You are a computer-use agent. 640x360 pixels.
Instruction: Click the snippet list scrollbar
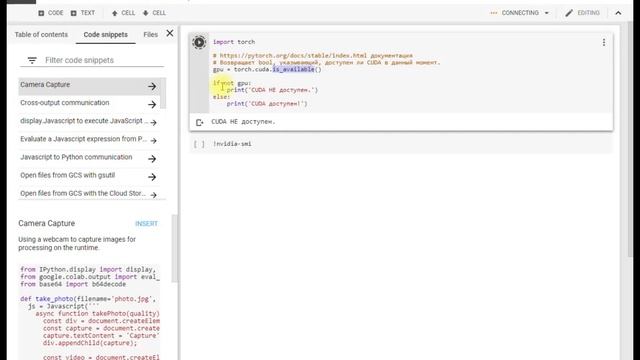(163, 93)
